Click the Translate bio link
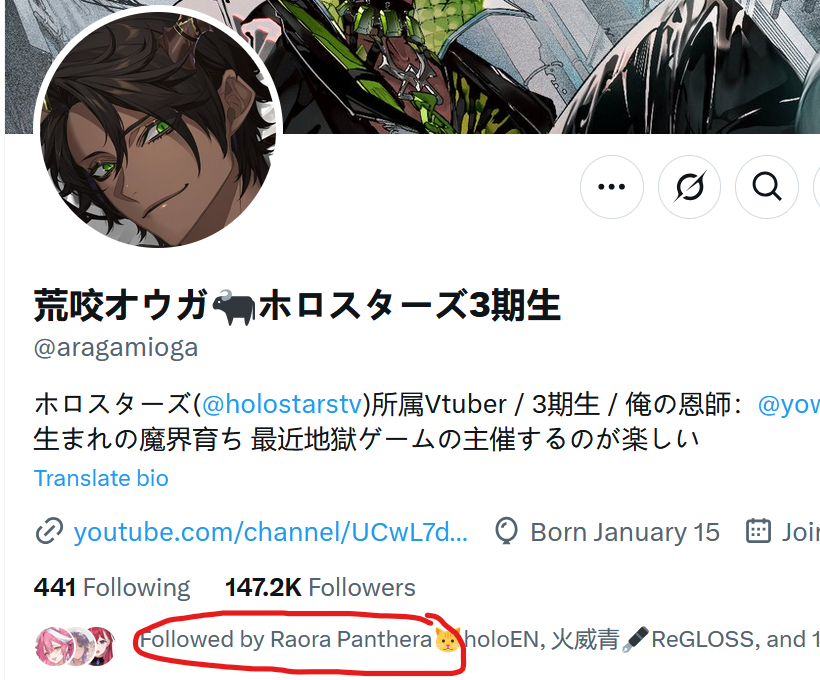 click(x=101, y=478)
